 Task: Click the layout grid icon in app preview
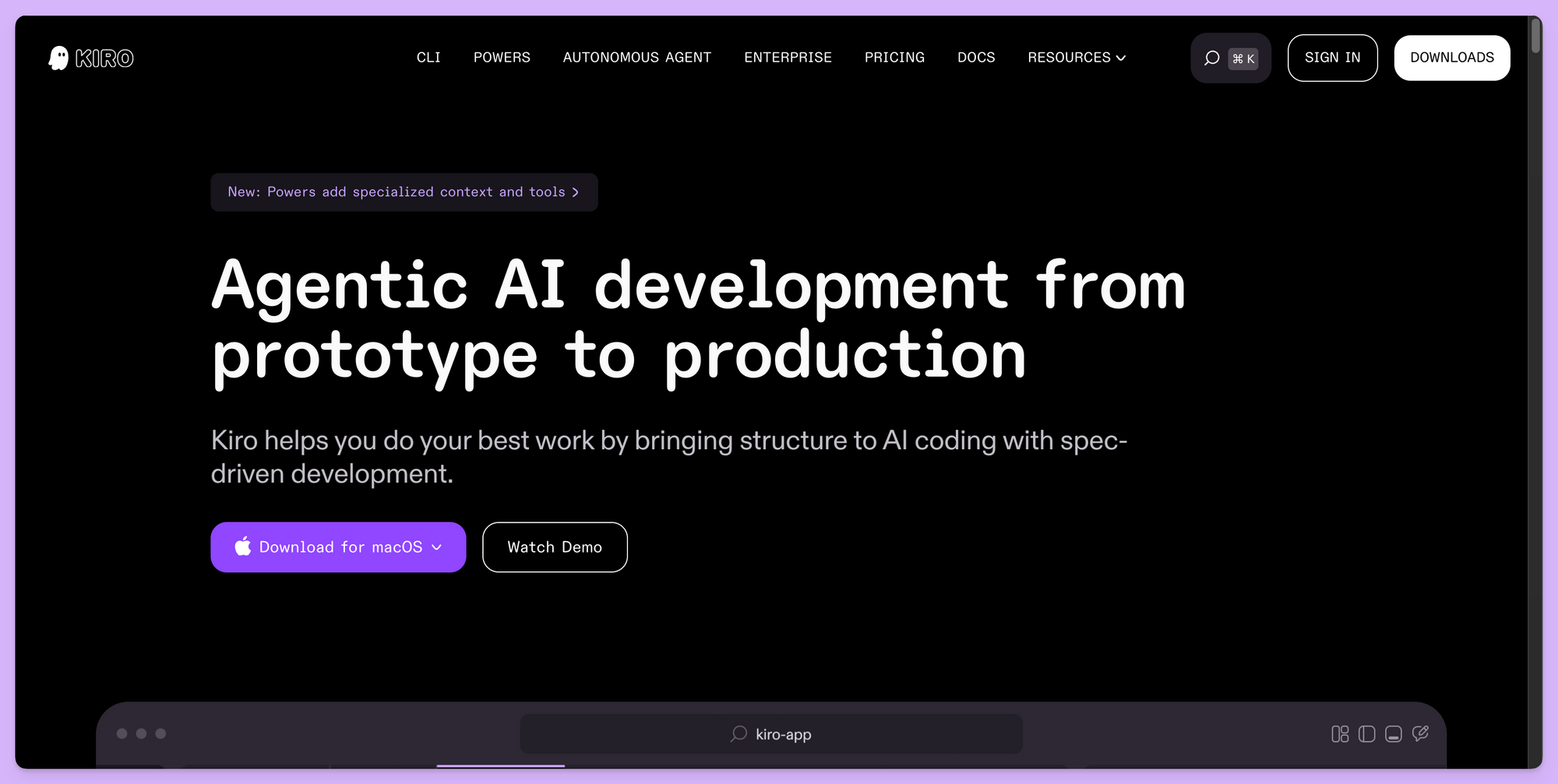(1339, 734)
